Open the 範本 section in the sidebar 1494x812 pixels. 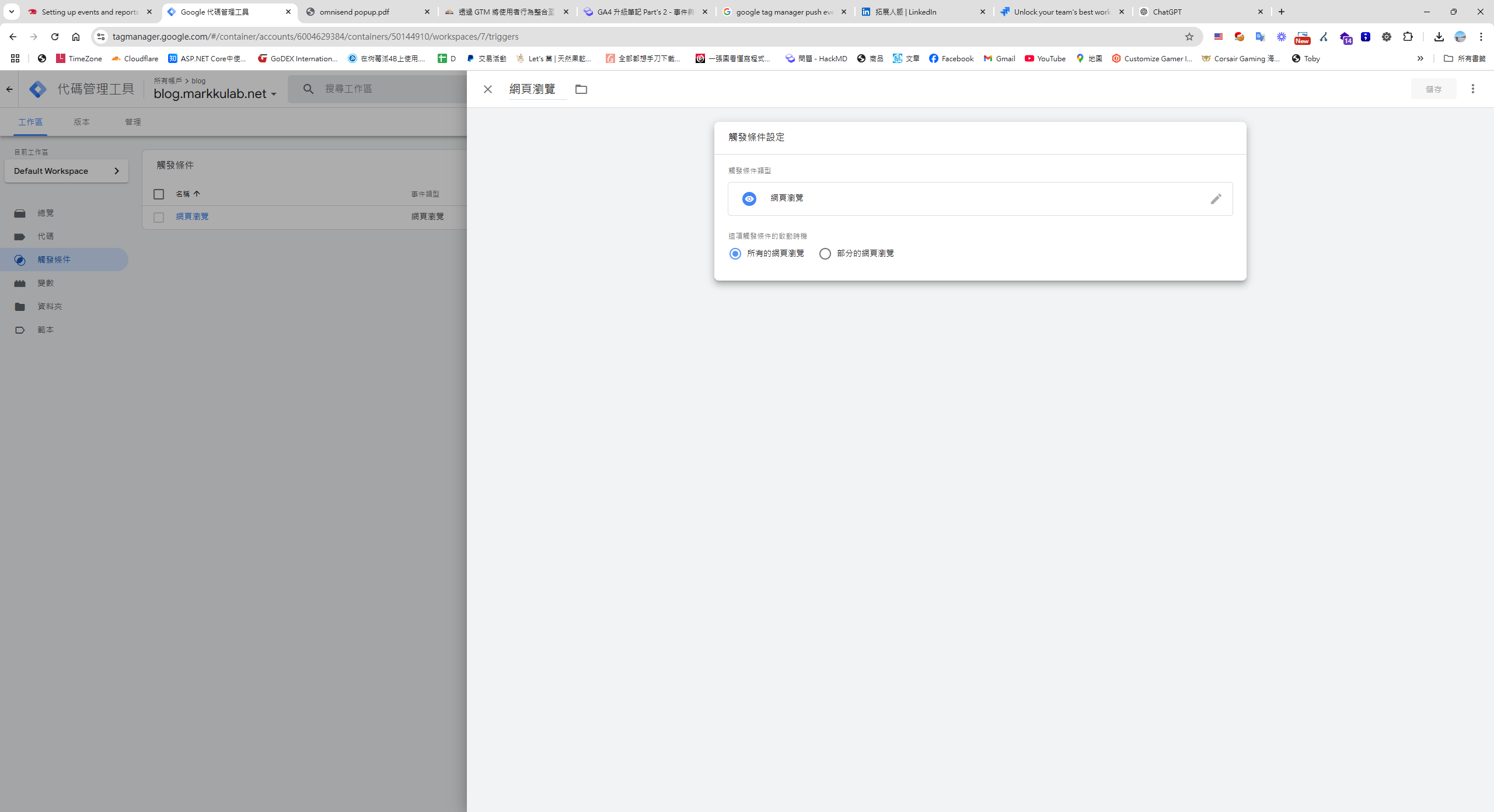click(45, 330)
